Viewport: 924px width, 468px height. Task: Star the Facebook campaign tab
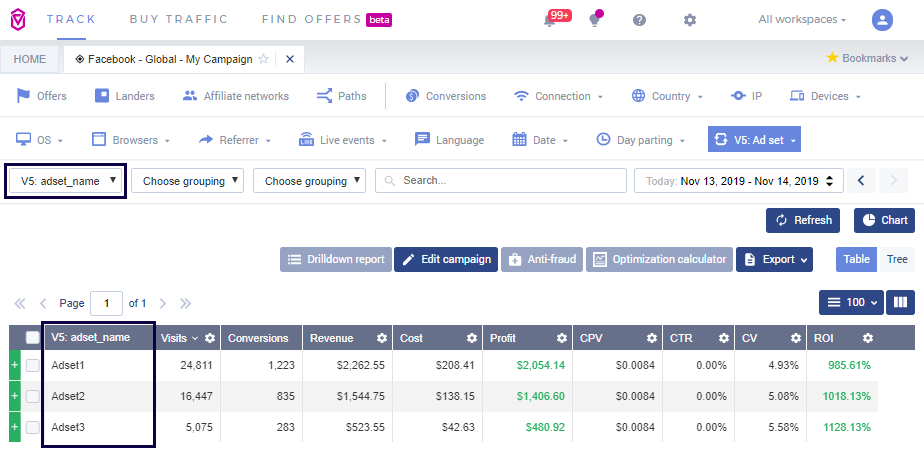(264, 59)
